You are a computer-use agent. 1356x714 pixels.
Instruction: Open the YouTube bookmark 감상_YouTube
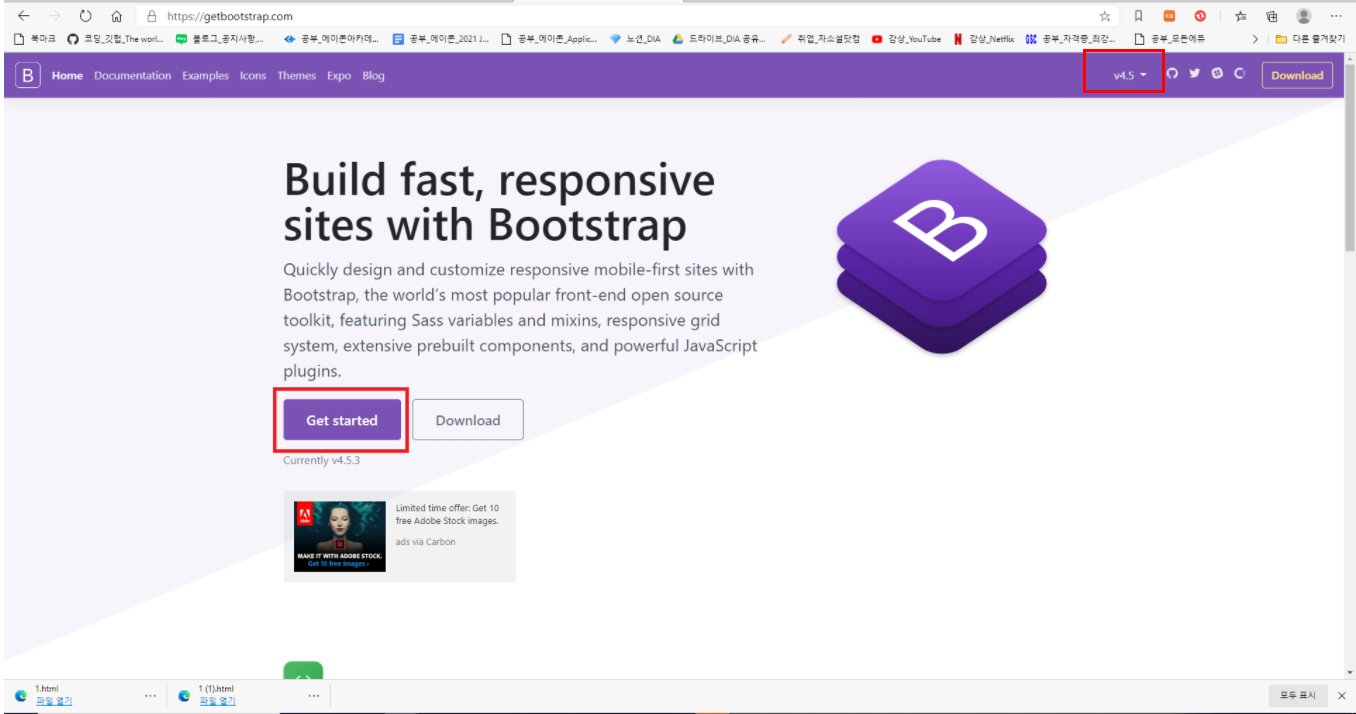coord(906,39)
